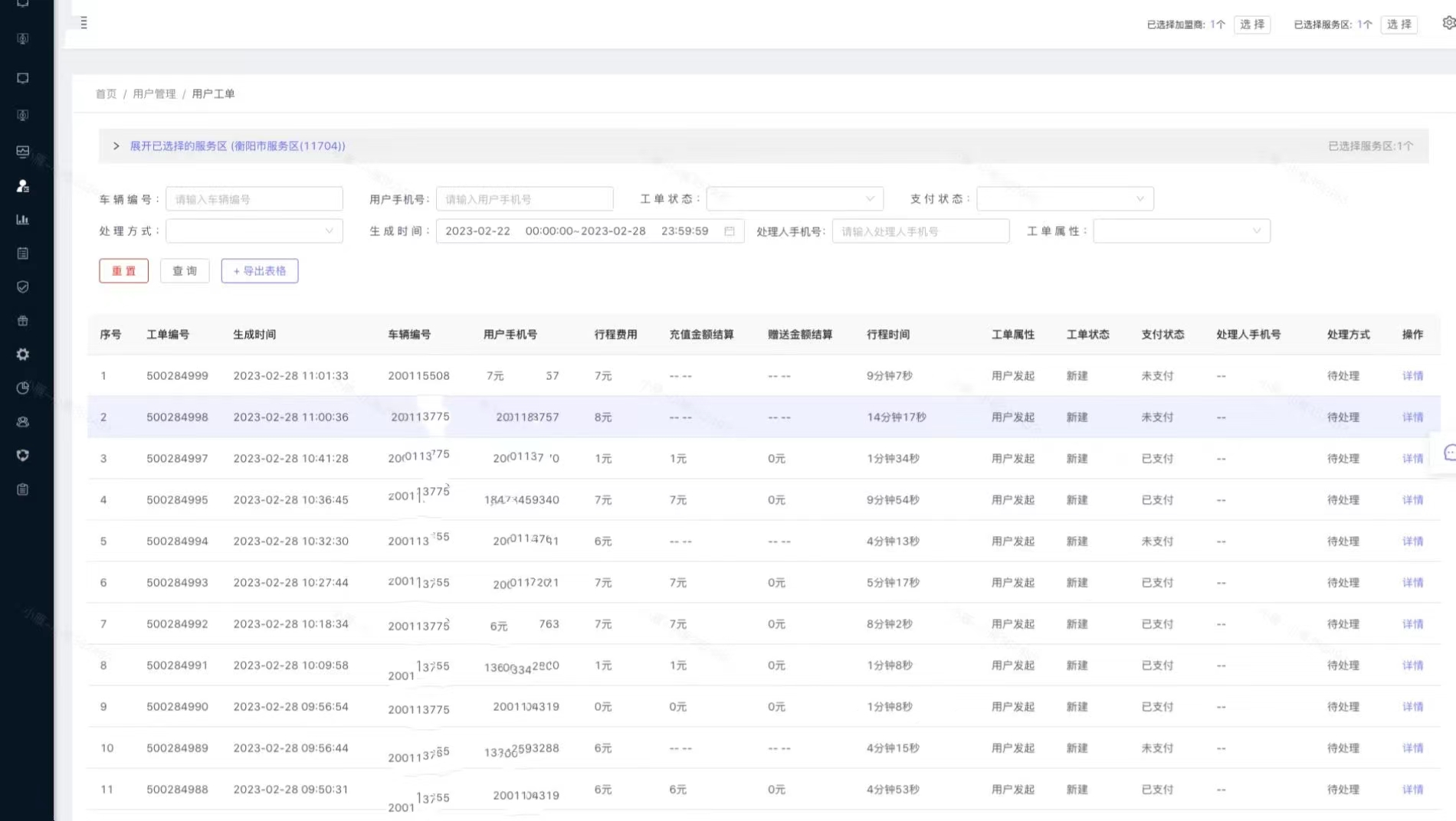Image resolution: width=1456 pixels, height=821 pixels.
Task: Click 选择 button next to 已选择加盟商
Action: pyautogui.click(x=1252, y=25)
